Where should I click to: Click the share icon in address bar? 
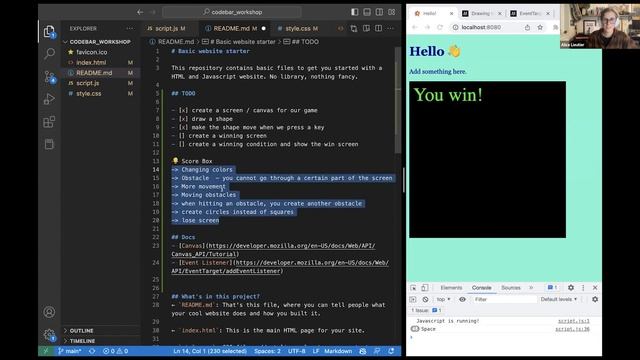point(527,27)
